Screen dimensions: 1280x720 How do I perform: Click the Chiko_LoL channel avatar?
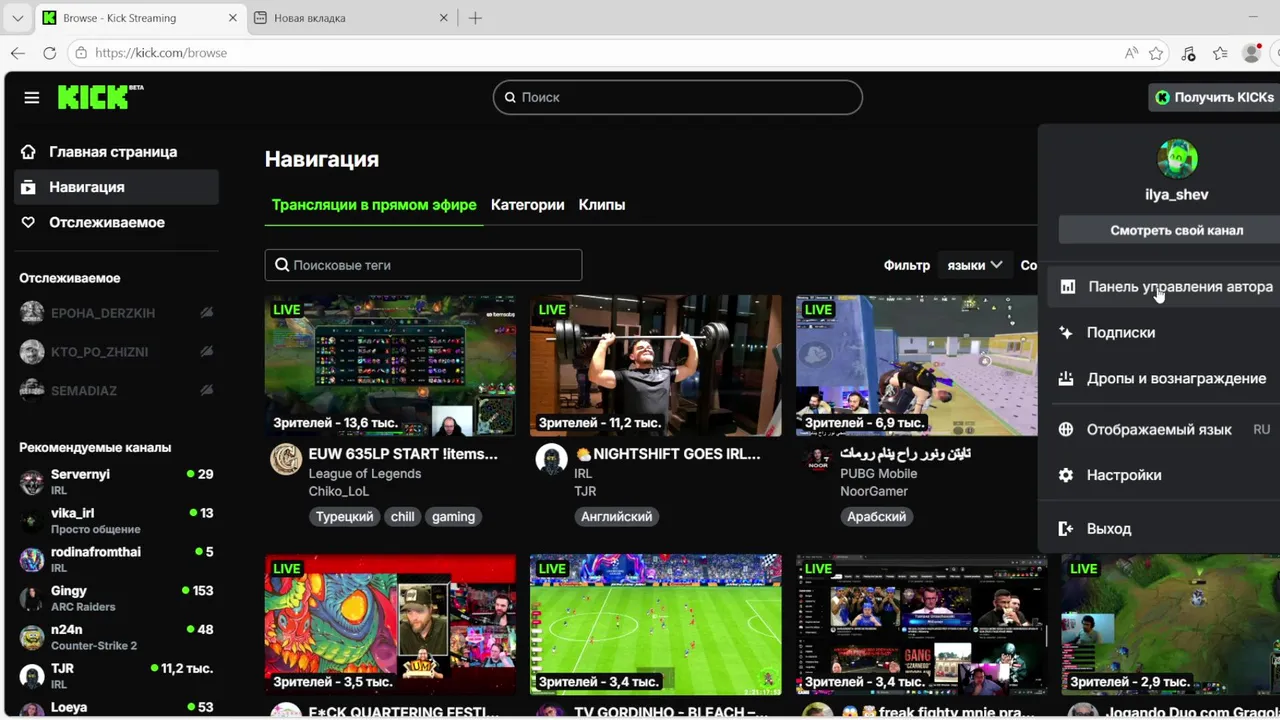pyautogui.click(x=286, y=459)
